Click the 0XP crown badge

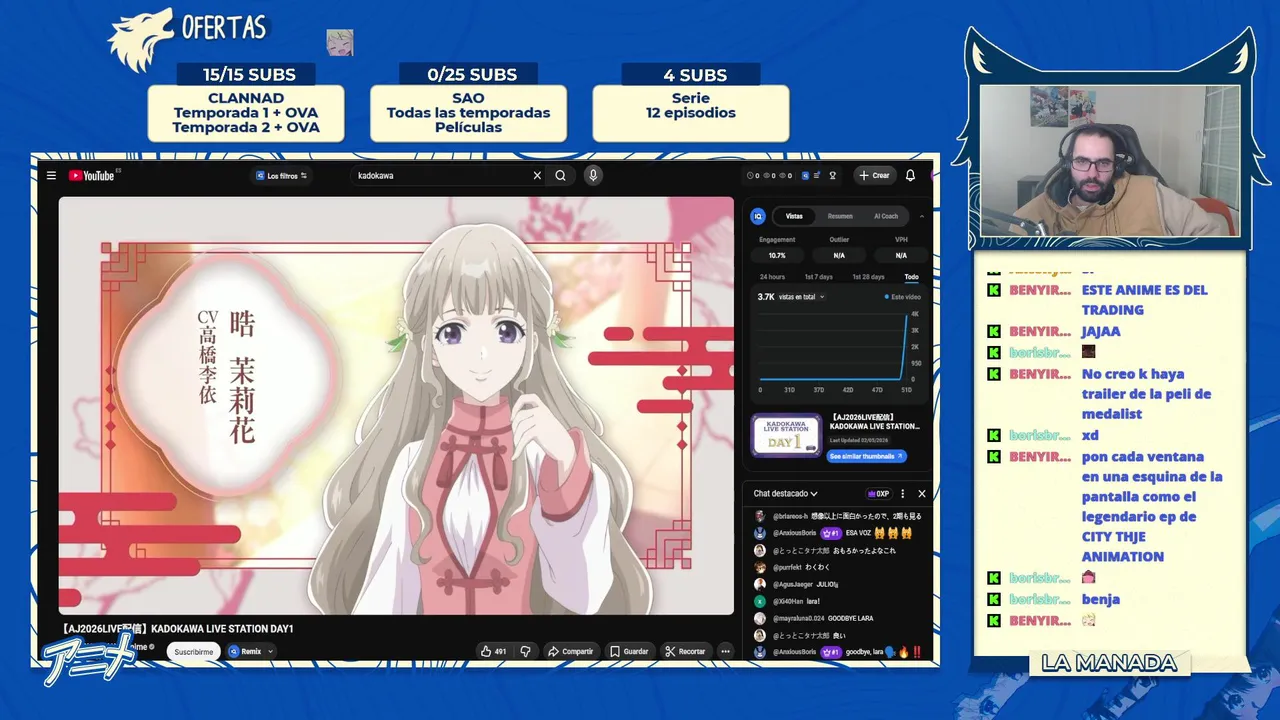point(878,494)
